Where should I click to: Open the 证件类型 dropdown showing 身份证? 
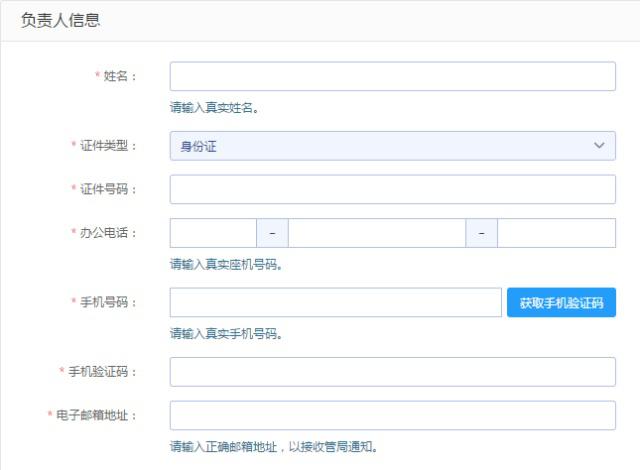pos(393,146)
